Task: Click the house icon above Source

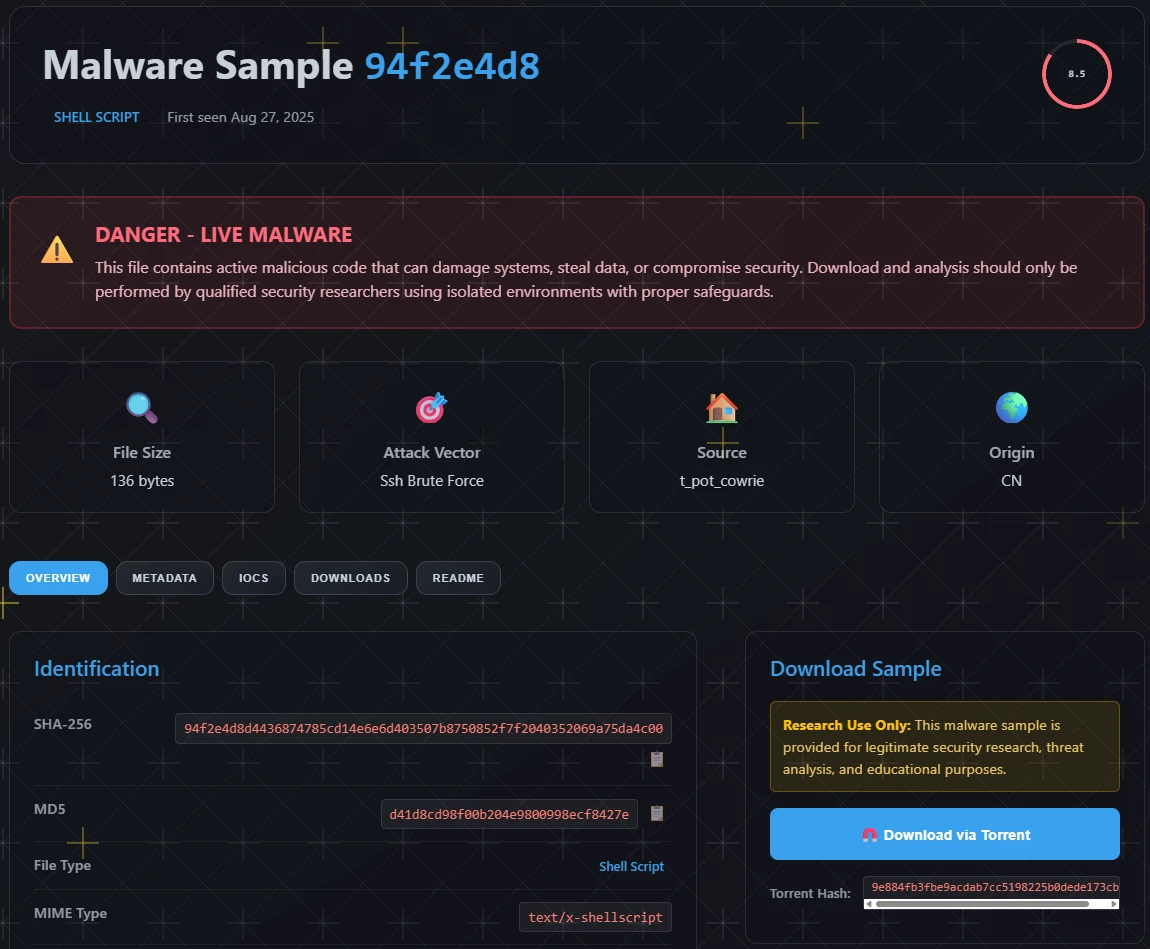Action: coord(721,408)
